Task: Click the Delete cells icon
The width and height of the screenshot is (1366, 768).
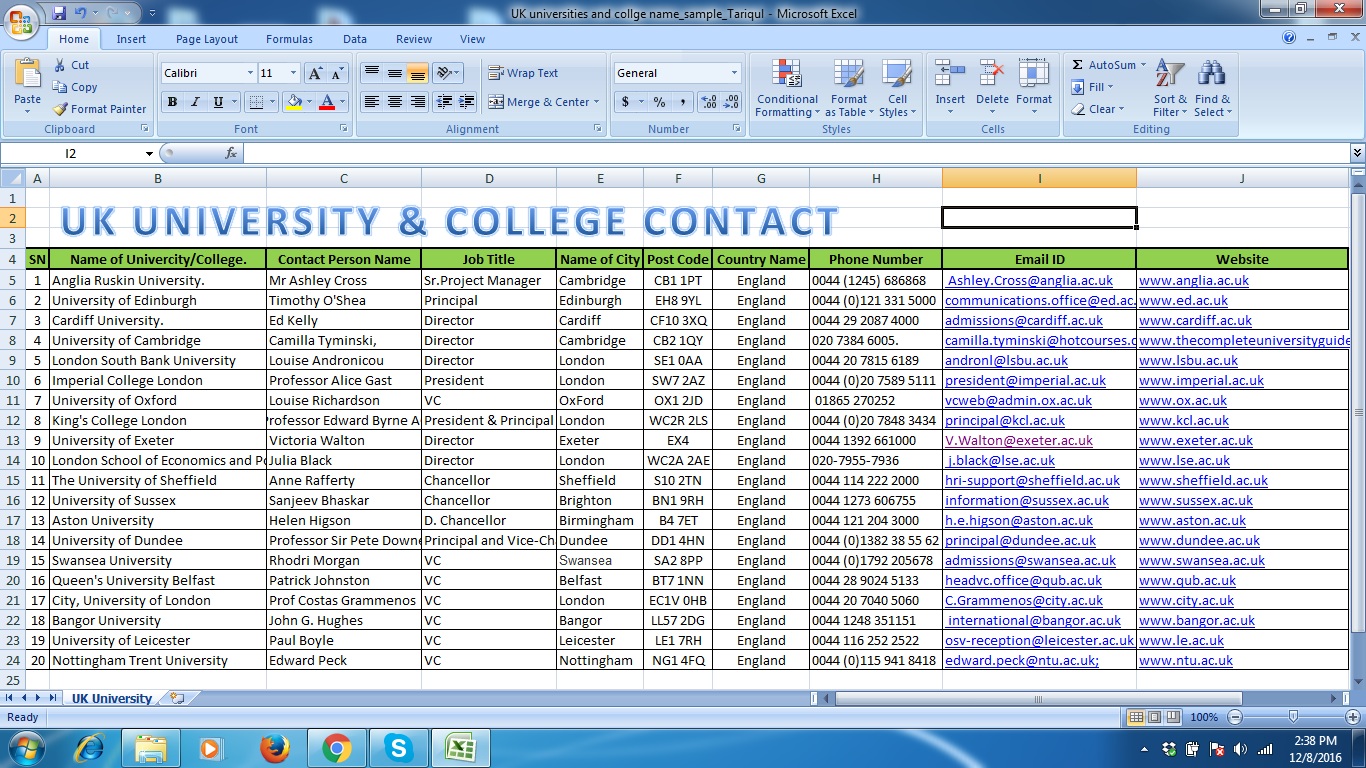Action: click(992, 74)
